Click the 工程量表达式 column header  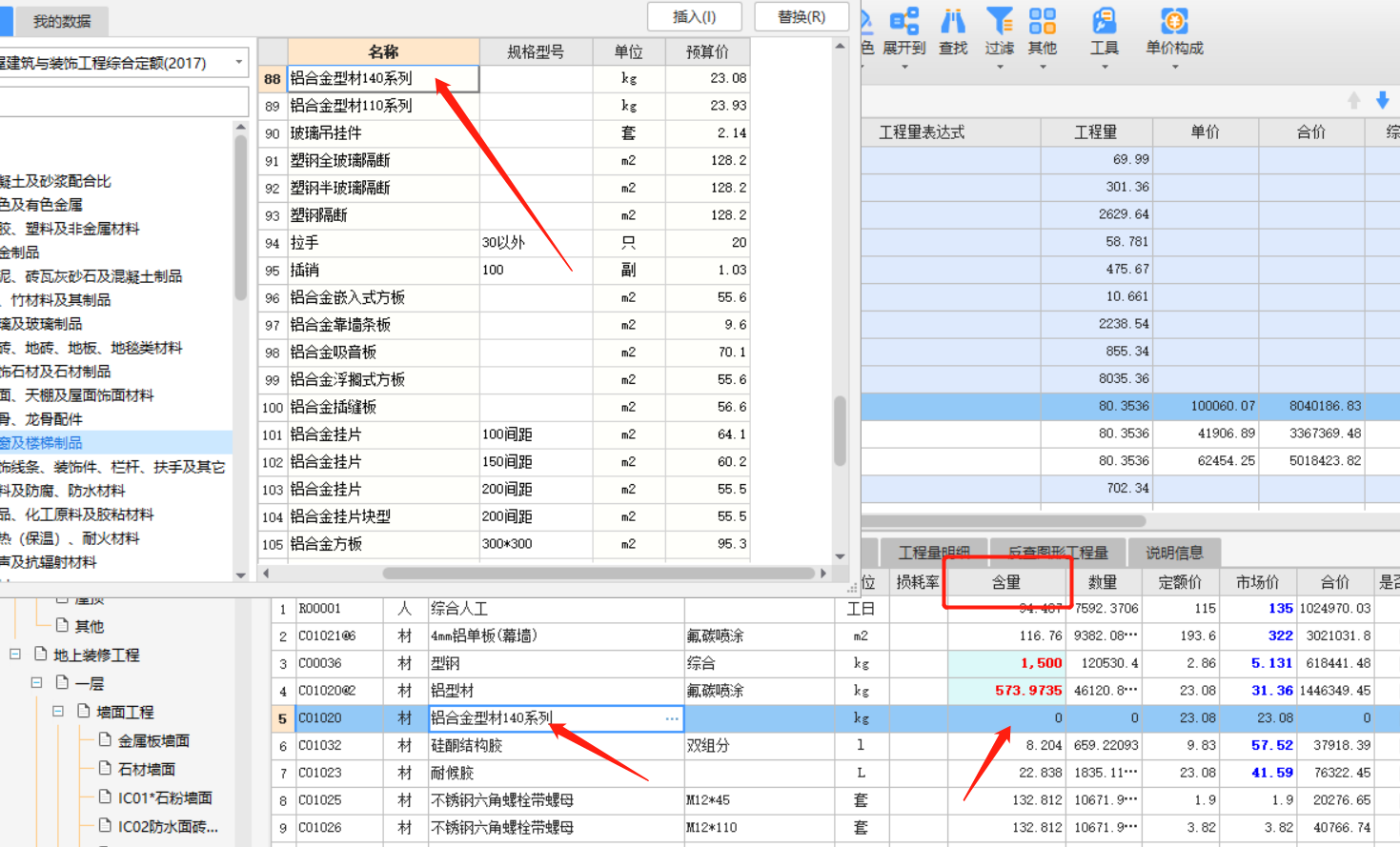click(922, 132)
